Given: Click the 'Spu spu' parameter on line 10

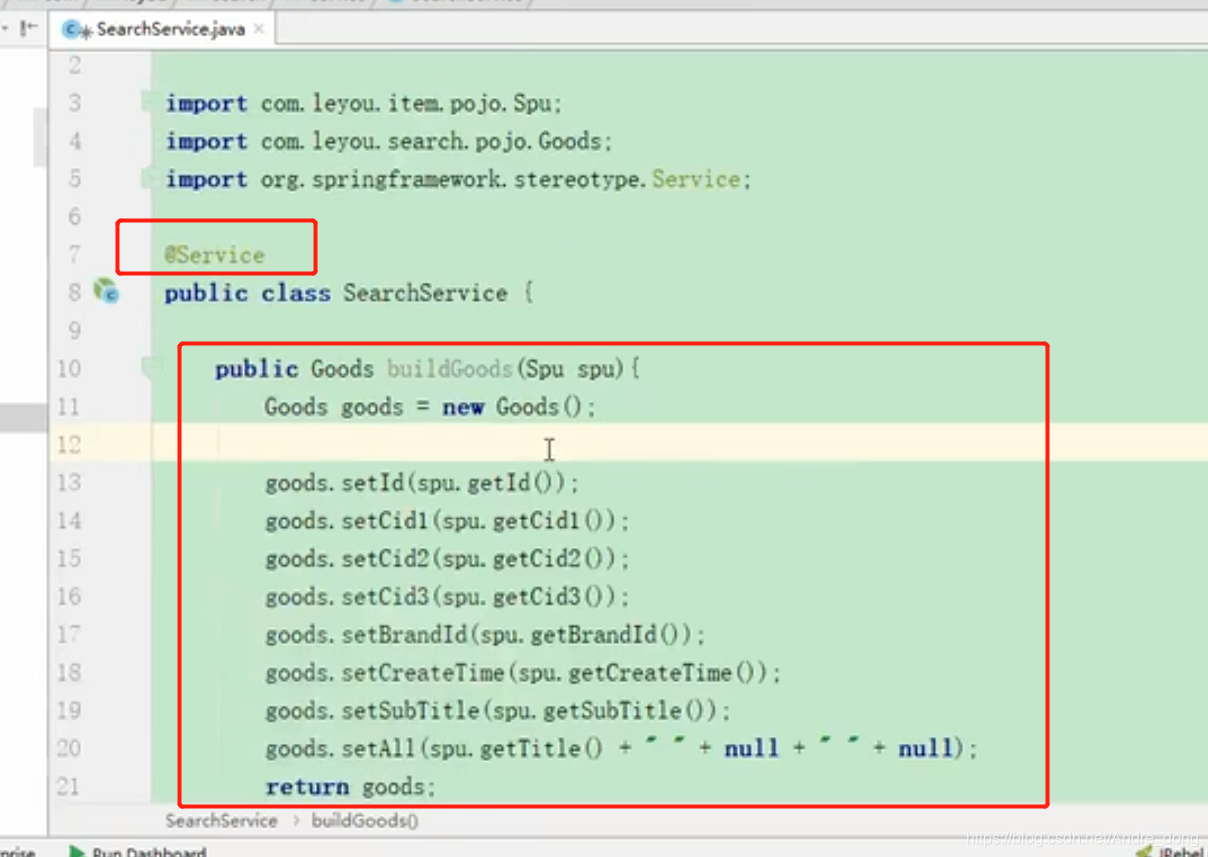Looking at the screenshot, I should pos(571,369).
